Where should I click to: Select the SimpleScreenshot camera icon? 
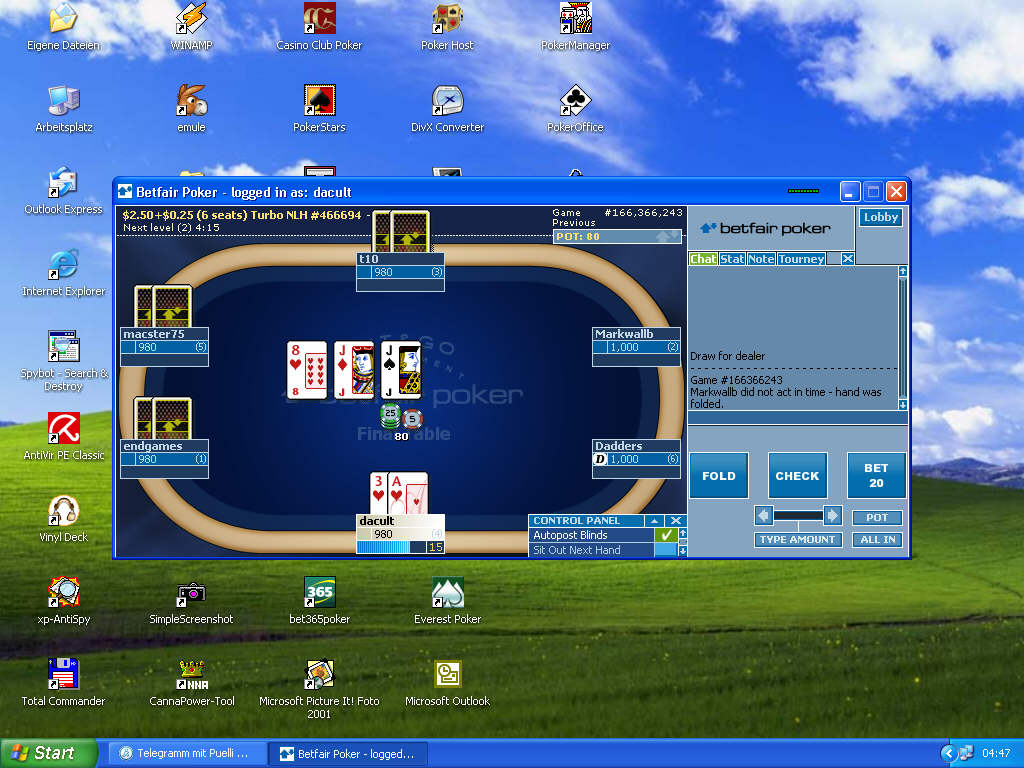[191, 592]
